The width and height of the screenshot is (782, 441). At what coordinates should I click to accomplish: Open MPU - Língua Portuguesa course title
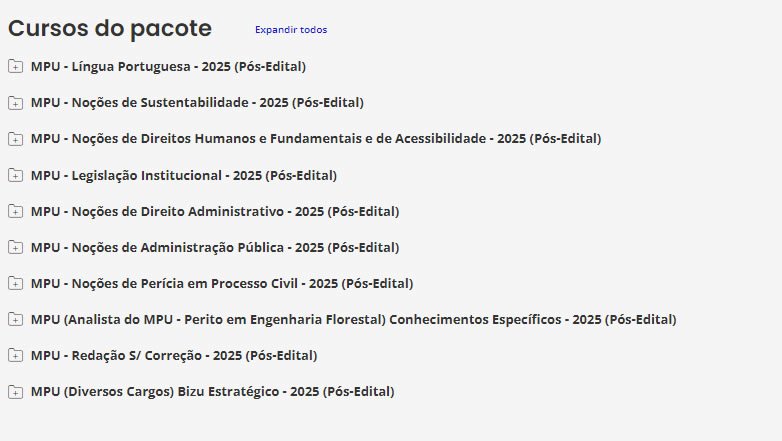tap(168, 67)
